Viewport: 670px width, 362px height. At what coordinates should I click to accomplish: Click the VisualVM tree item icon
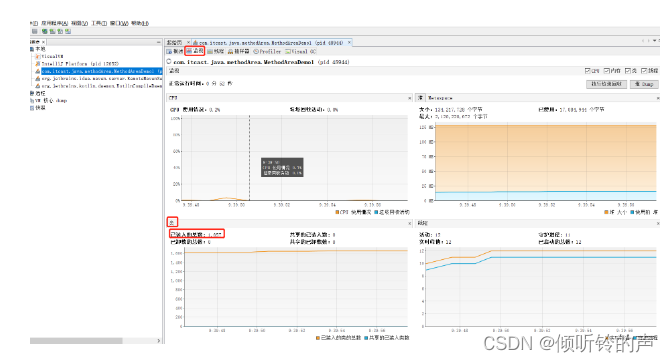(x=38, y=56)
